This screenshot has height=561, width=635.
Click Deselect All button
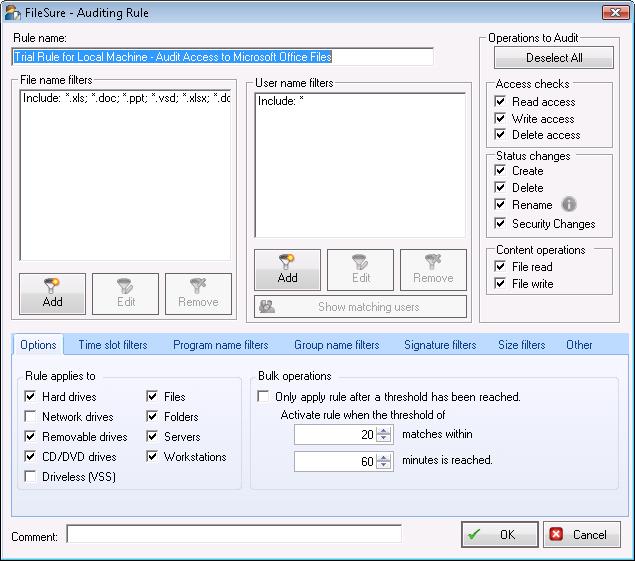554,58
